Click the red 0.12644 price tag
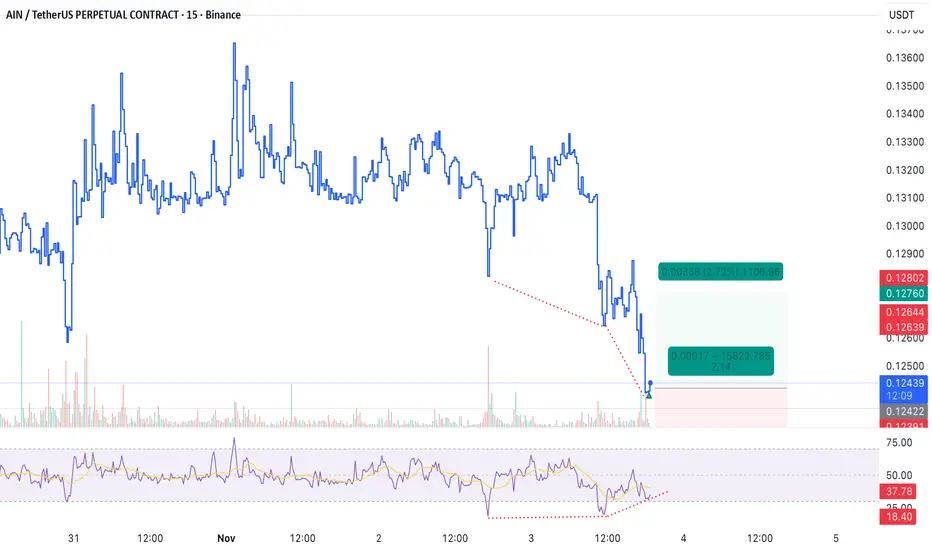This screenshot has height=550, width=932. [x=903, y=312]
